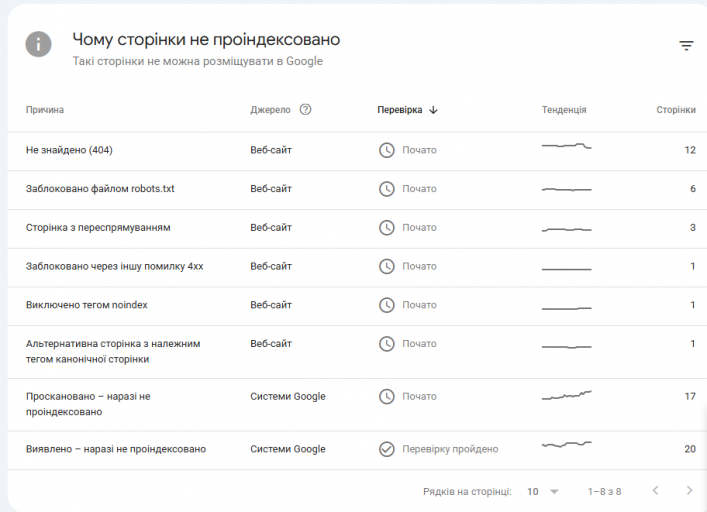The image size is (707, 512).
Task: Open Виявлено – наразі не проіндексовано row
Action: [116, 449]
